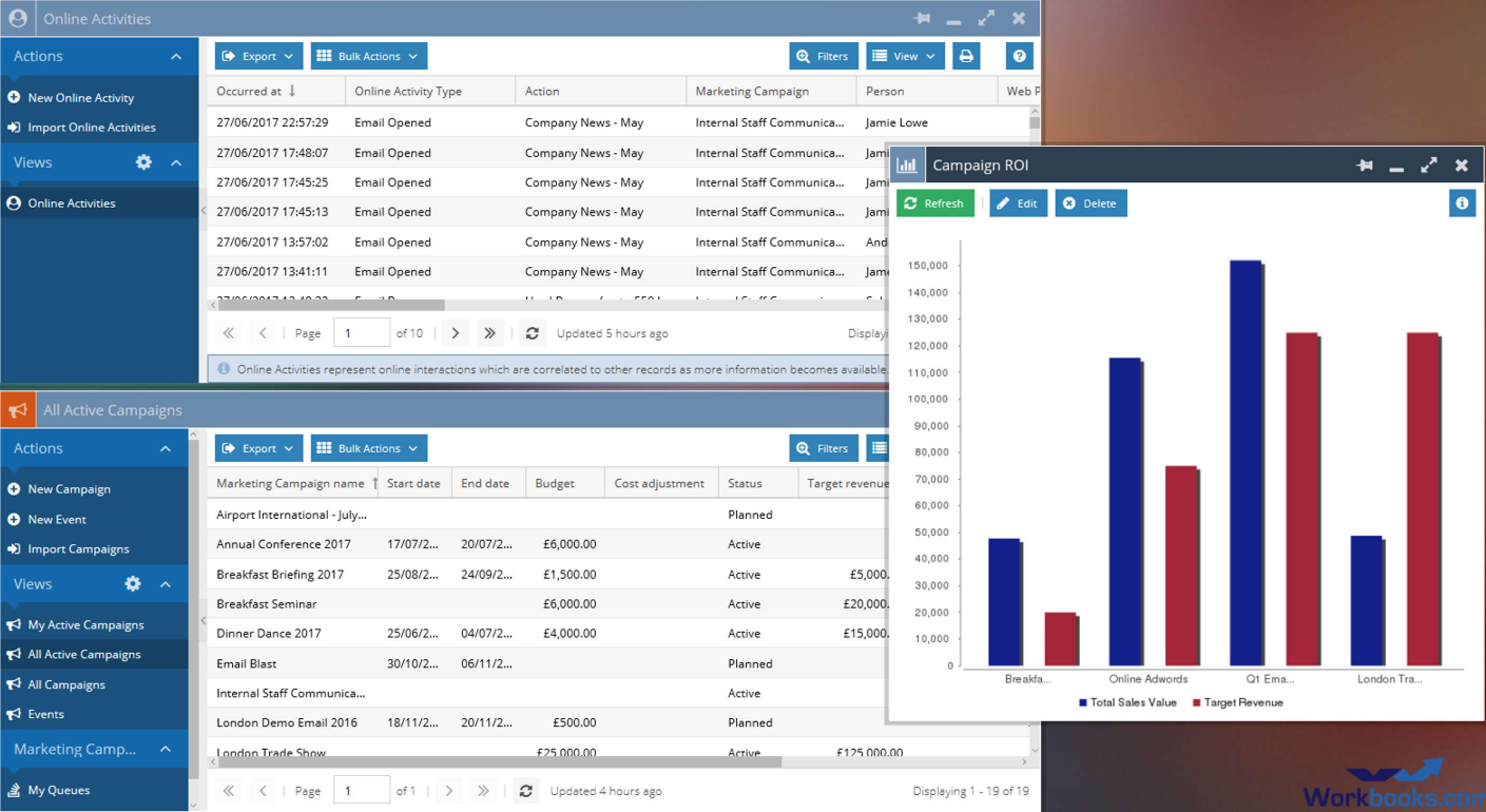1486x812 pixels.
Task: Collapse the Marketing Camp... sidebar section
Action: [165, 749]
